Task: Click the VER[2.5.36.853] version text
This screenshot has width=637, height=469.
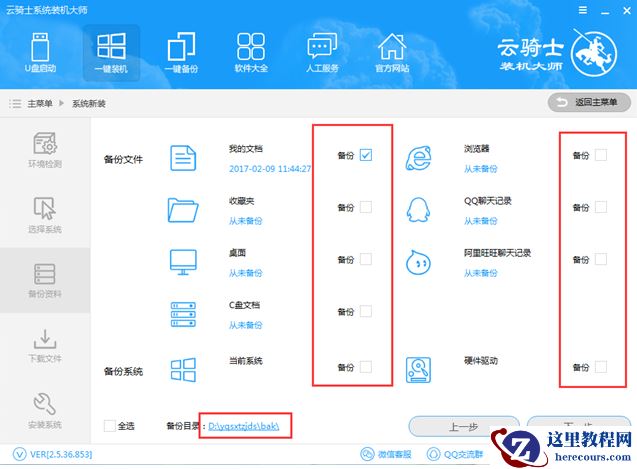Action: point(61,454)
